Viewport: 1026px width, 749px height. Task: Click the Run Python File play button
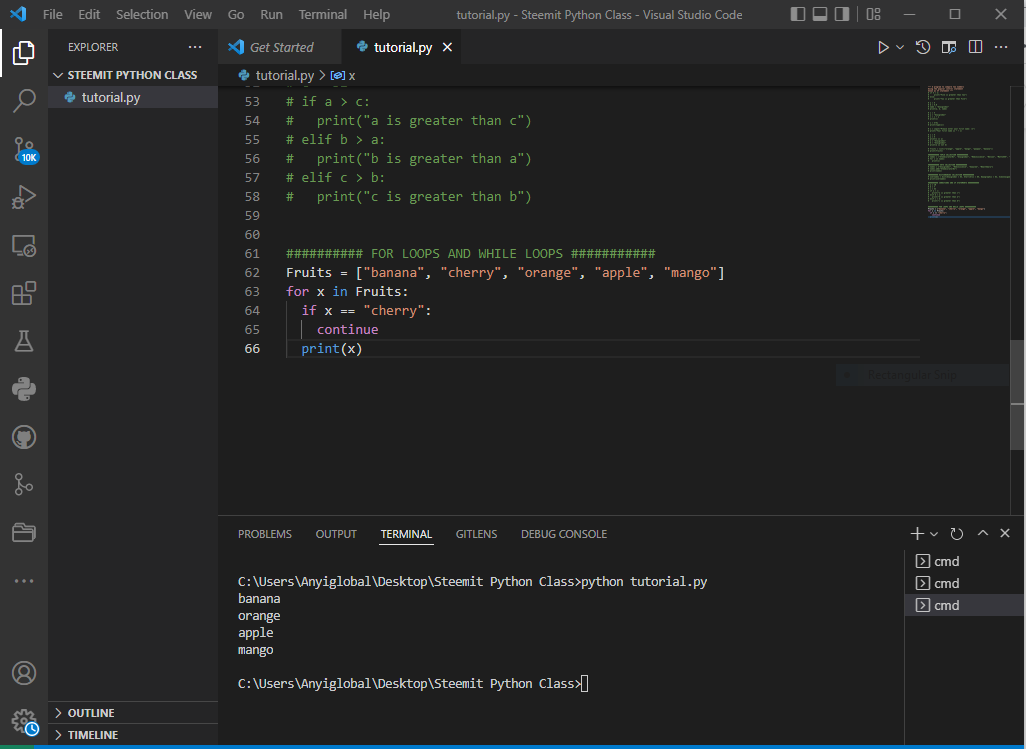click(x=882, y=47)
